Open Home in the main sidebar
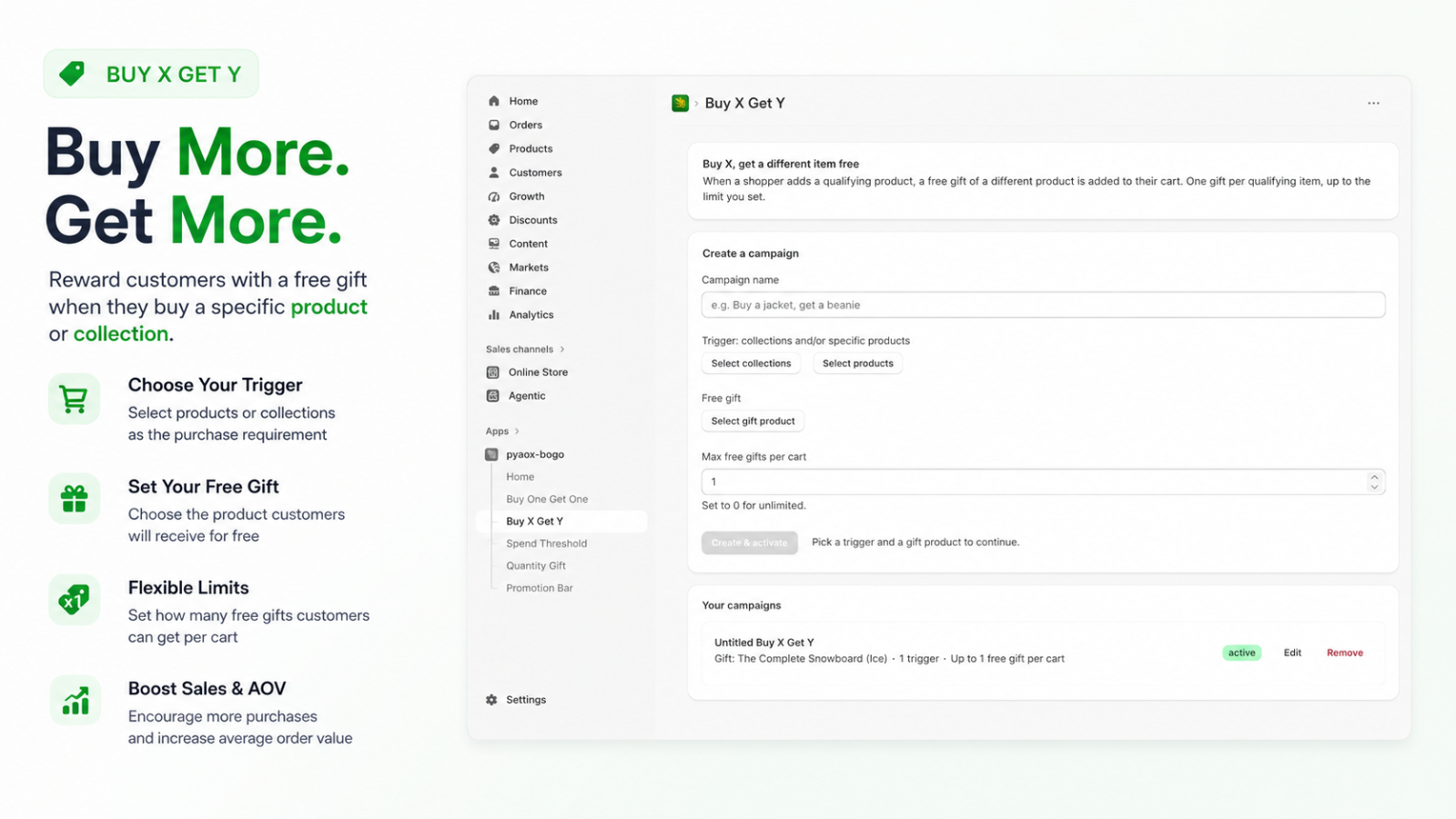The width and height of the screenshot is (1456, 819). (x=523, y=101)
